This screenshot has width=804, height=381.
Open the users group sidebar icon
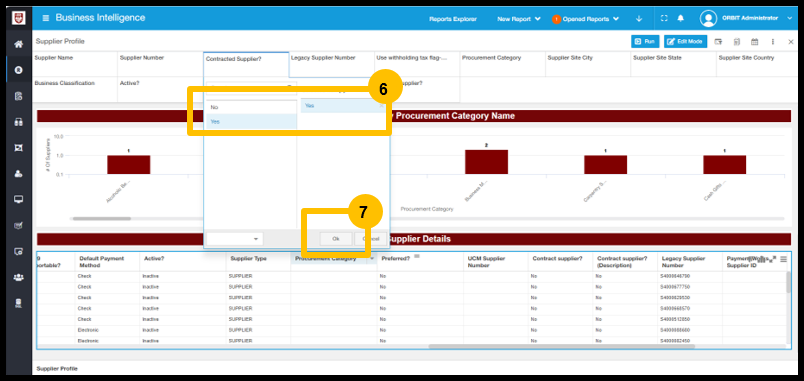18,277
